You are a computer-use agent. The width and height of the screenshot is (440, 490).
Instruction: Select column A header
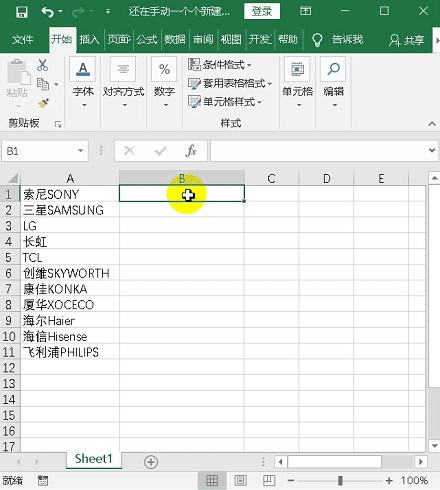[x=70, y=178]
